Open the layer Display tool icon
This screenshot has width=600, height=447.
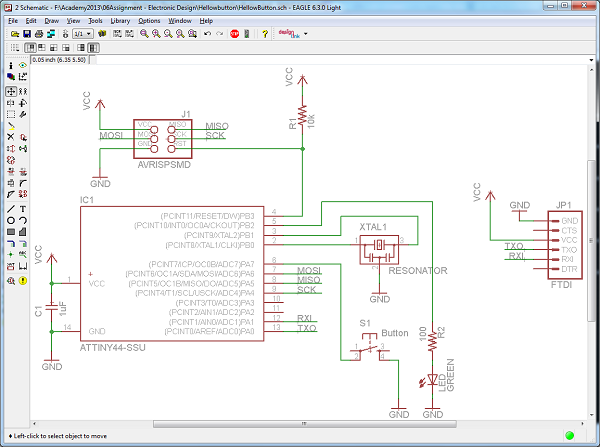coord(11,77)
